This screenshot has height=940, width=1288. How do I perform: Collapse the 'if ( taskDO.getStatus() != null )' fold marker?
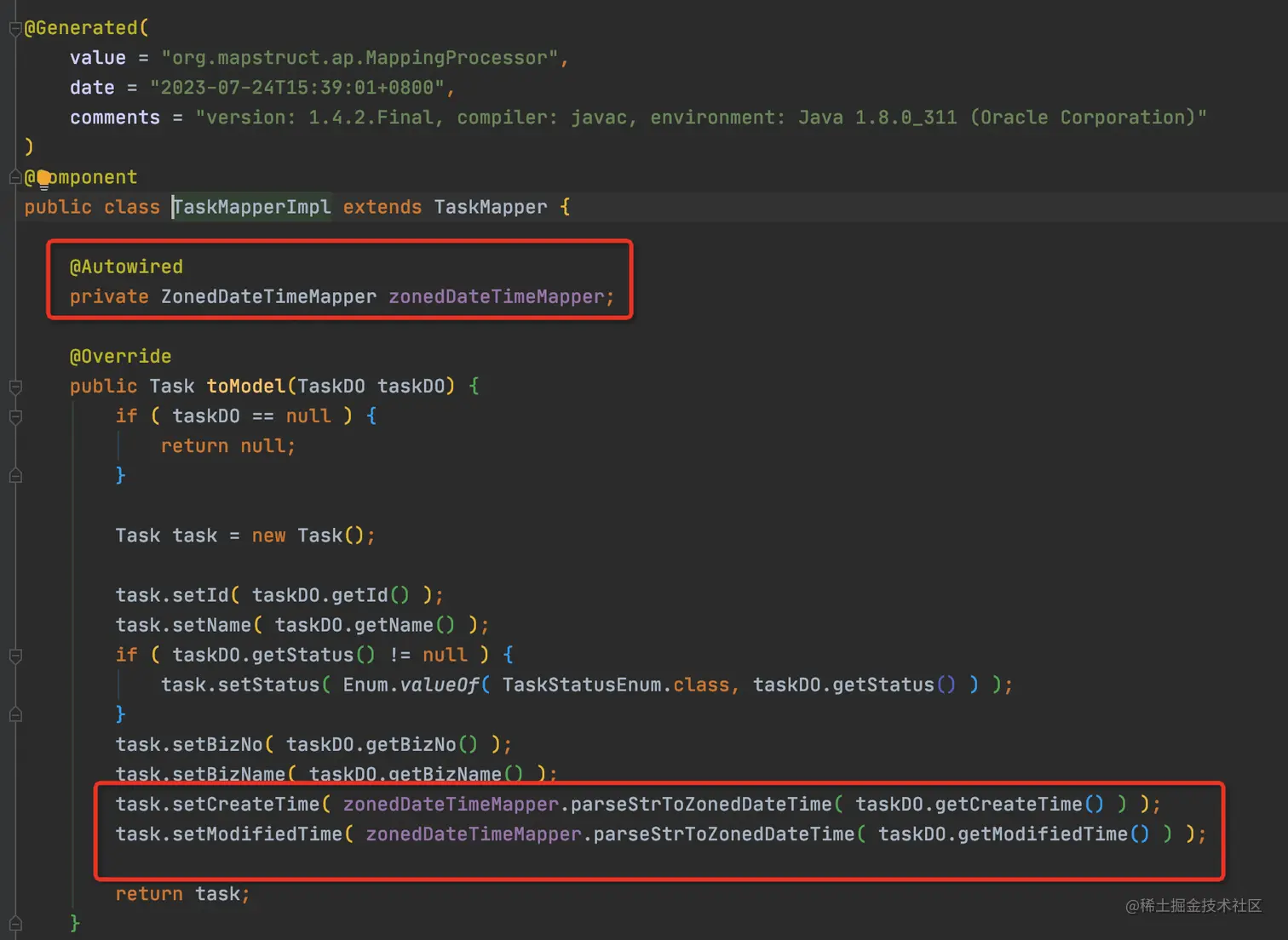14,656
